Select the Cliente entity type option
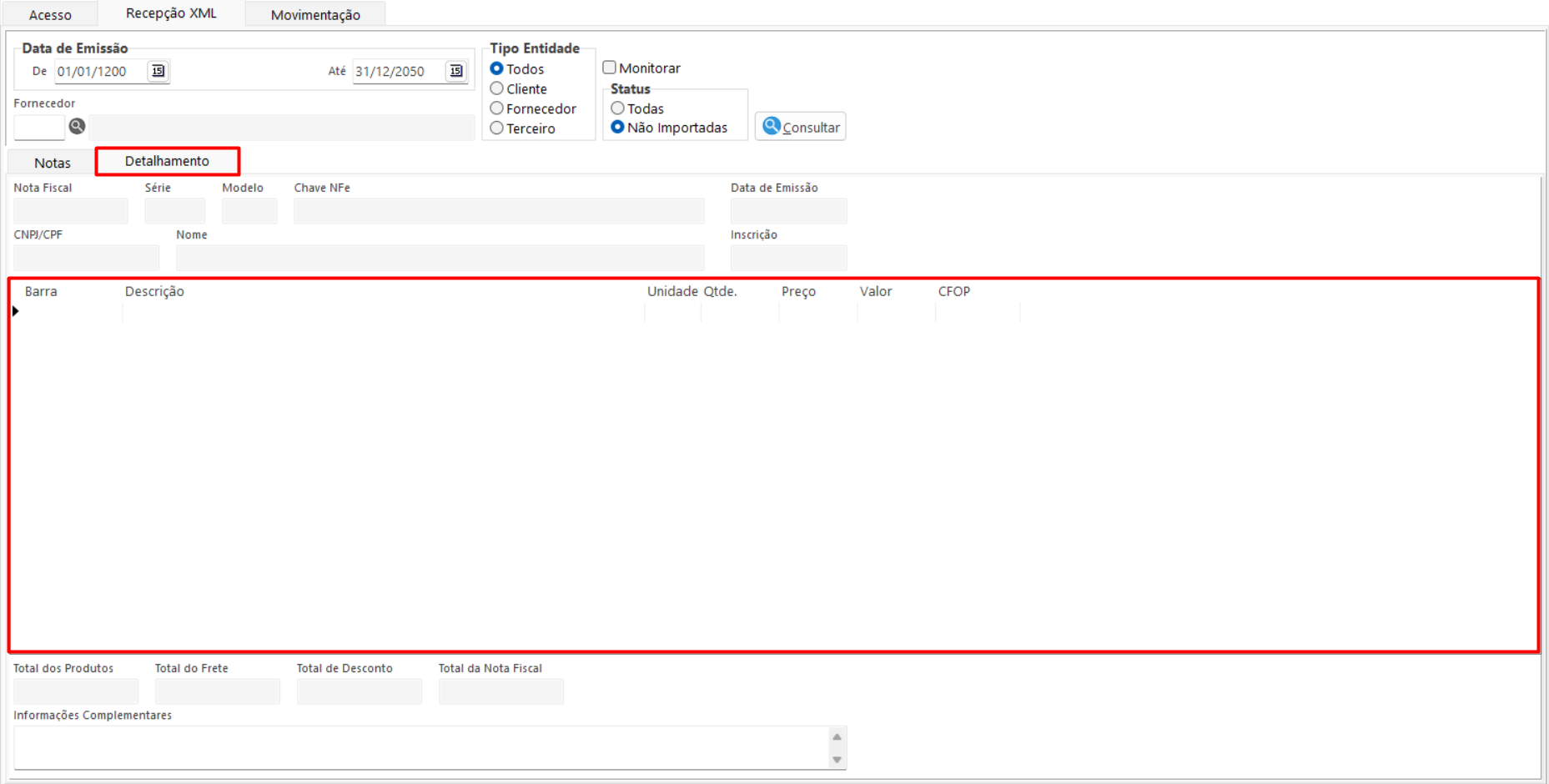The image size is (1549, 784). click(x=497, y=88)
